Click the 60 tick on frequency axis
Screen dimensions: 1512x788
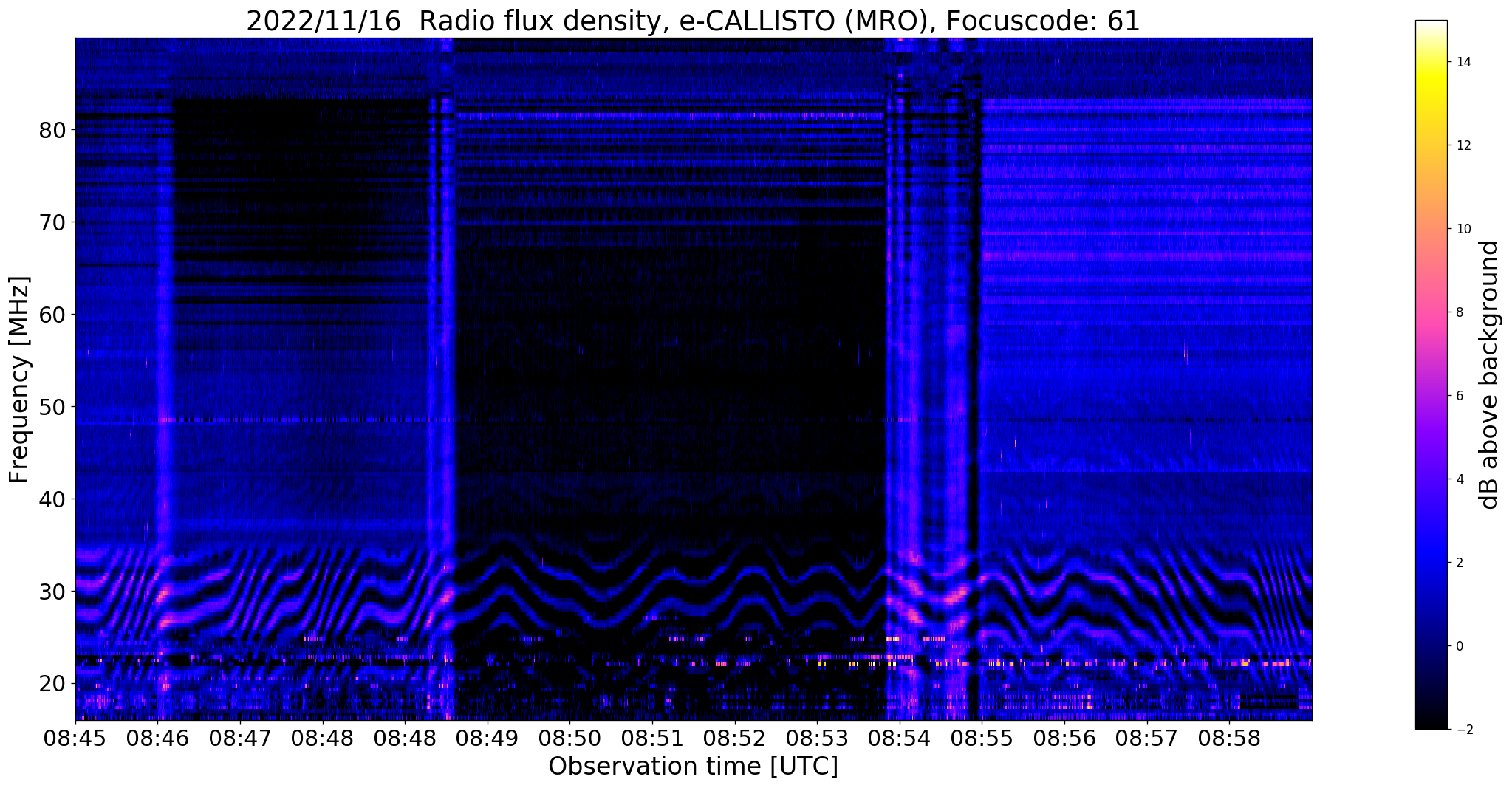click(52, 315)
